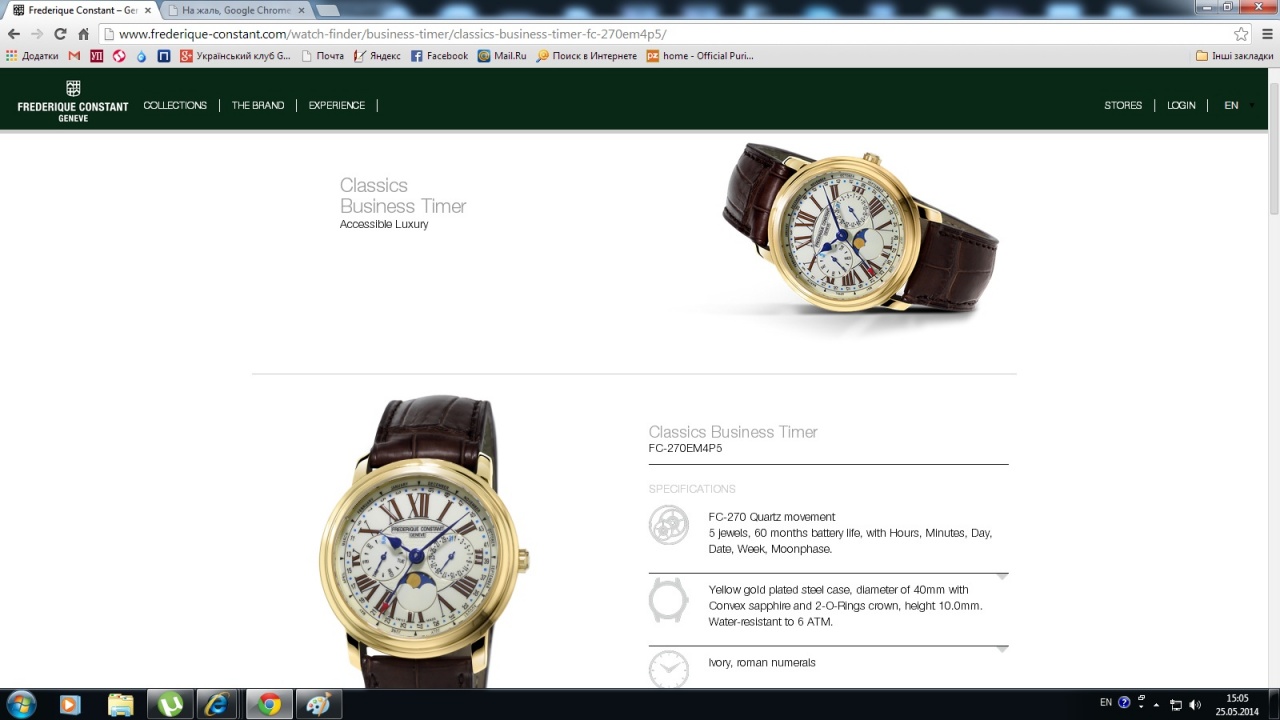Open the blue water-drop bookmark icon
Screen dimensions: 1280x720
(x=142, y=56)
